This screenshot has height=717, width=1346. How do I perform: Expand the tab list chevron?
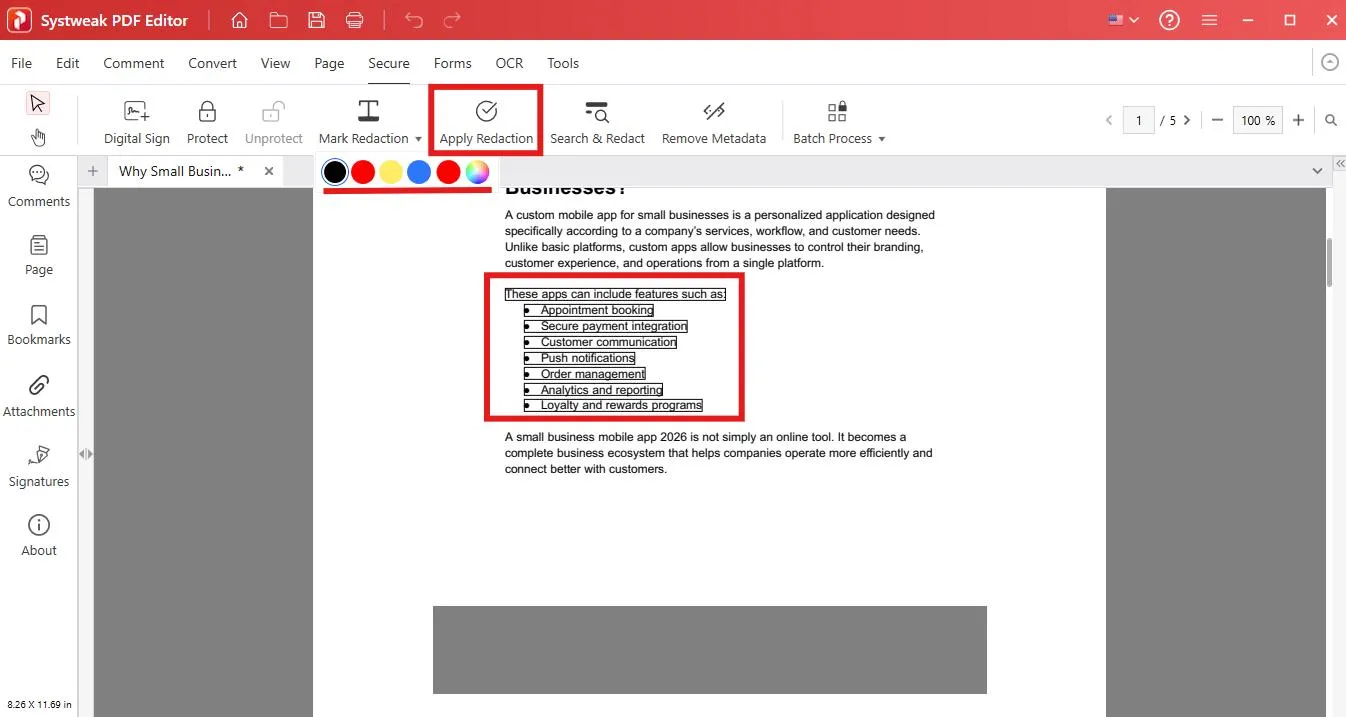(x=1317, y=171)
